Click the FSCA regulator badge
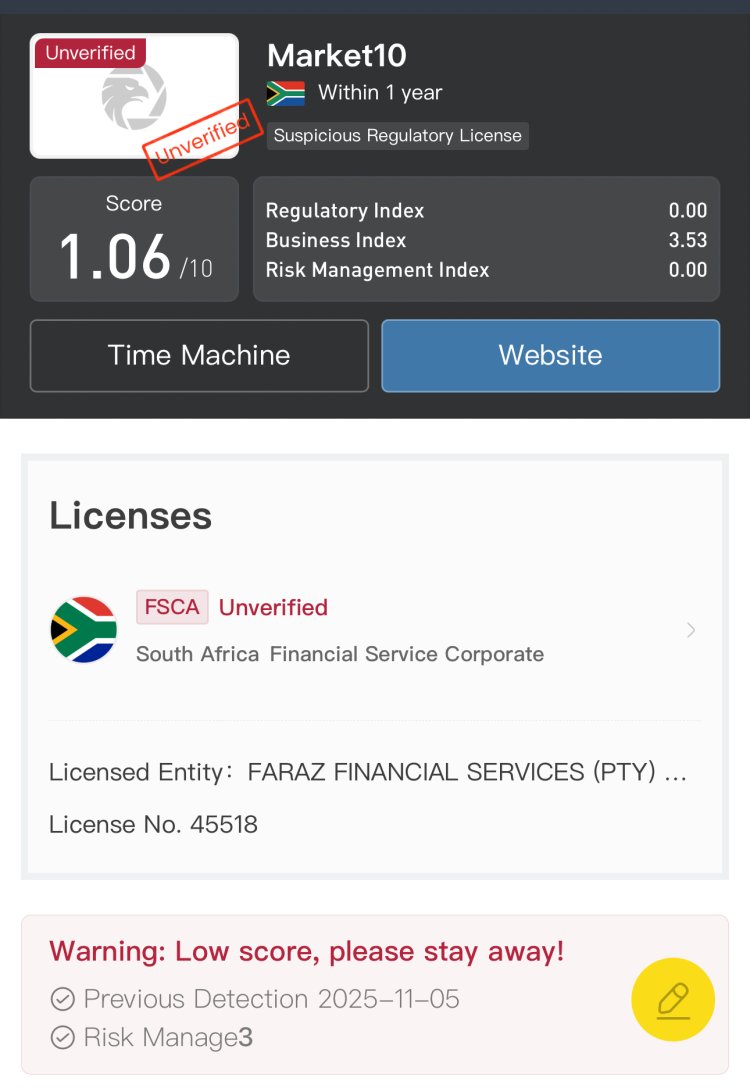 tap(171, 607)
